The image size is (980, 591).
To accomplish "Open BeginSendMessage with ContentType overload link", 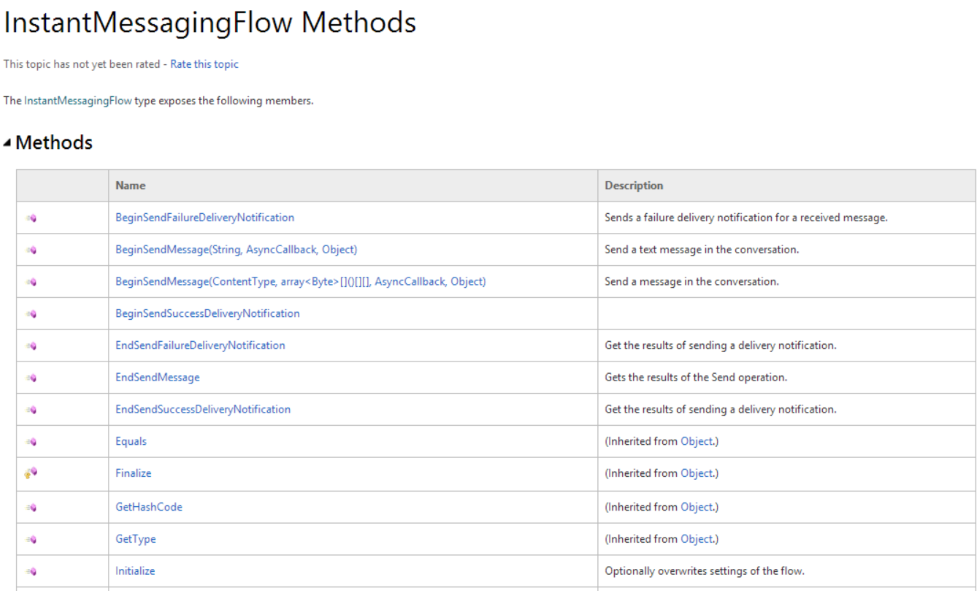I will click(301, 281).
